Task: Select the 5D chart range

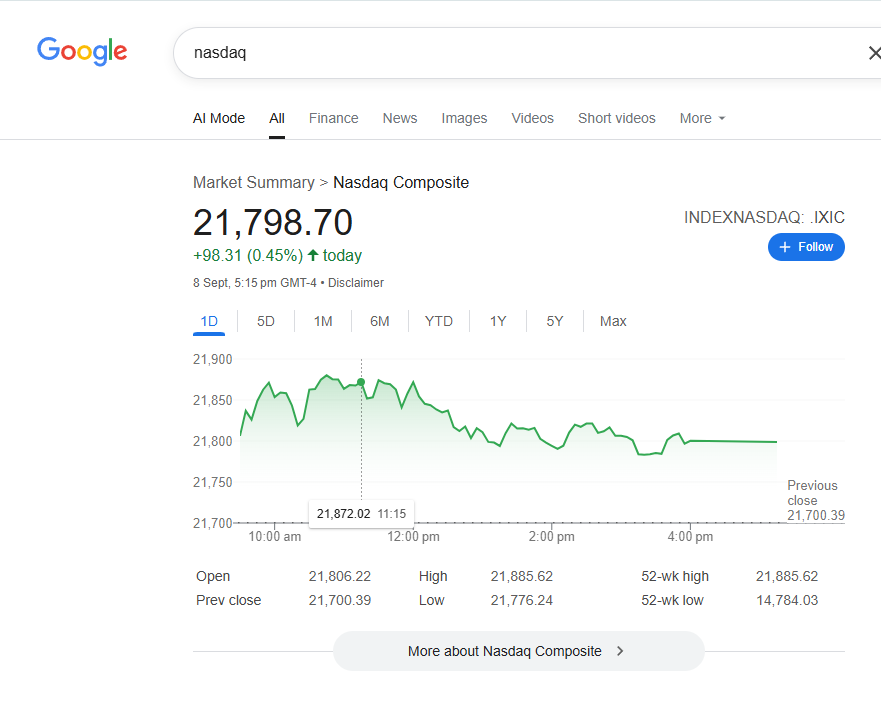Action: [265, 321]
